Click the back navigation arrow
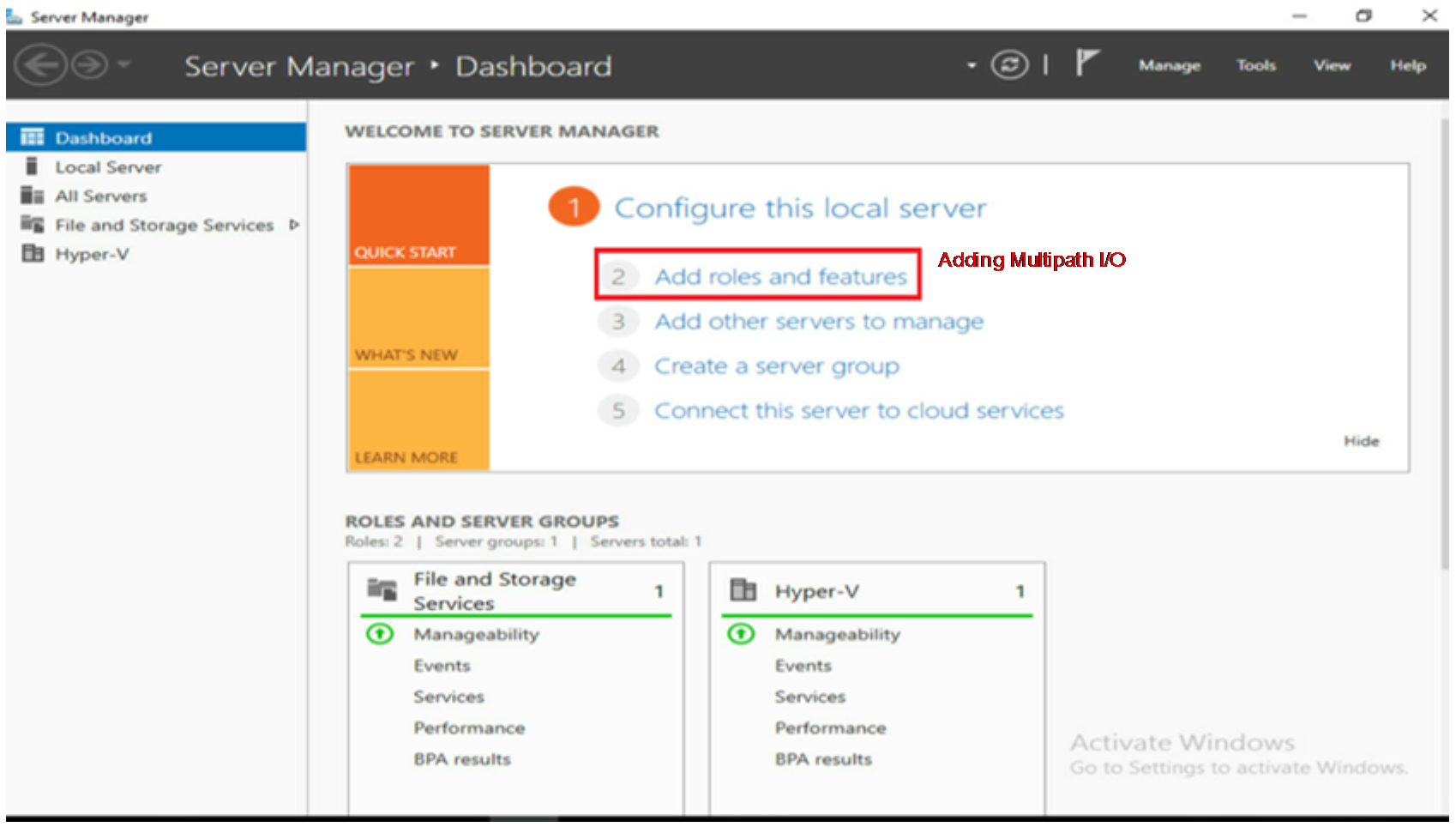 [x=40, y=65]
